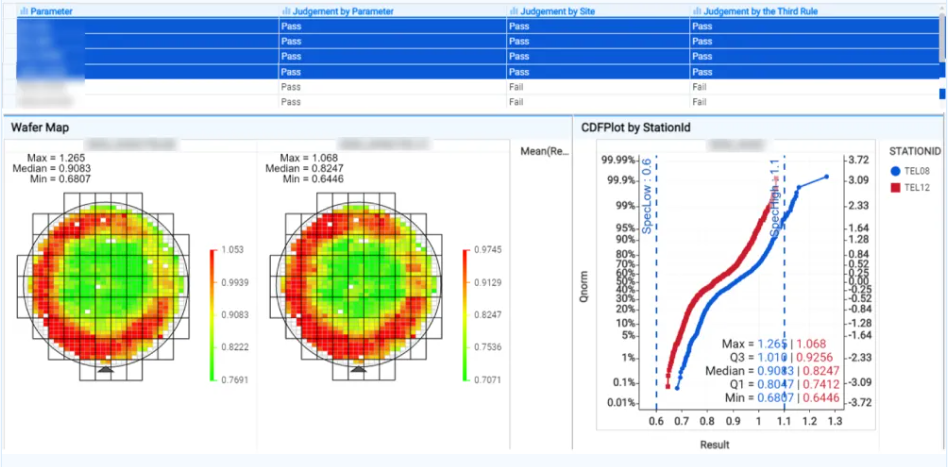Click the blue TEL08 legend marker

click(895, 171)
